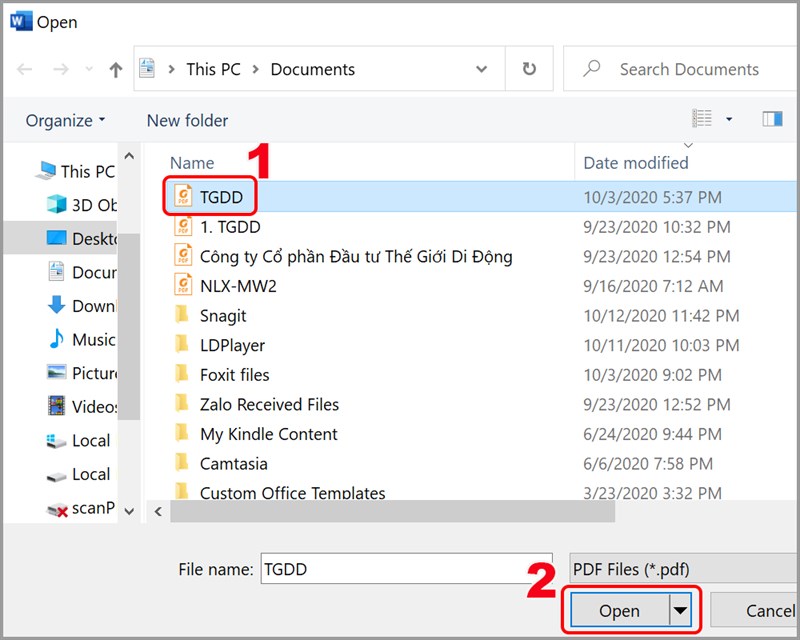Select Documents in the address path
The image size is (800, 640).
click(312, 69)
